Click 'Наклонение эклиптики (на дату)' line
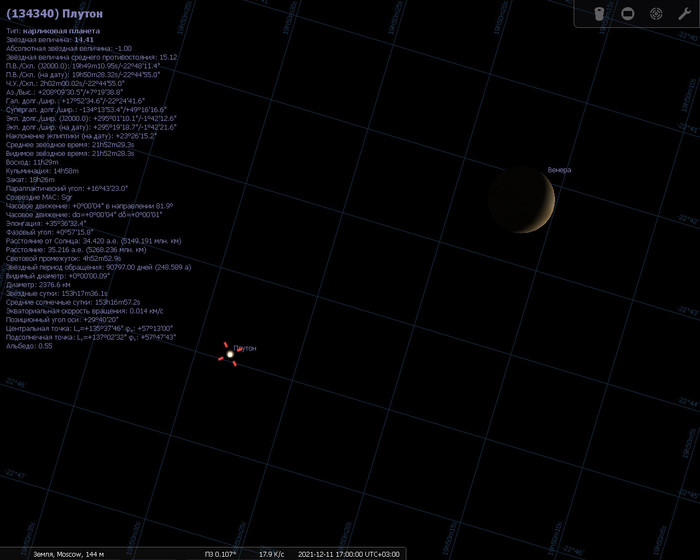This screenshot has height=560, width=700. (x=81, y=136)
